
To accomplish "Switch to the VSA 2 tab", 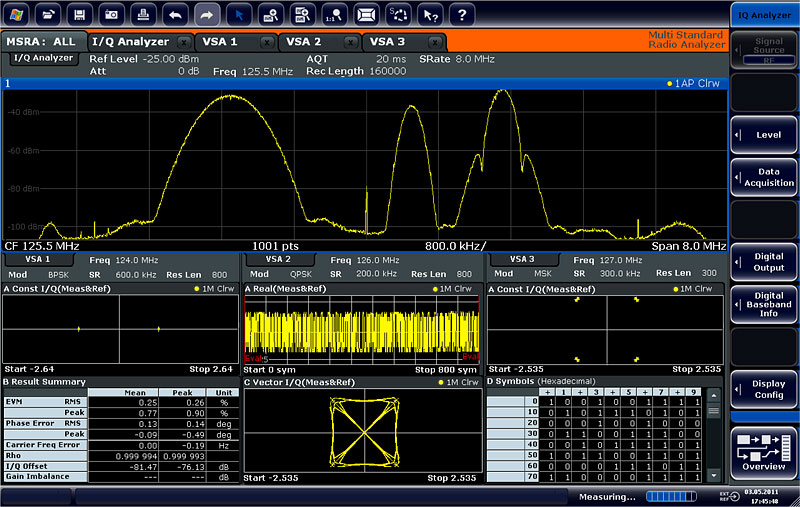I will 303,42.
